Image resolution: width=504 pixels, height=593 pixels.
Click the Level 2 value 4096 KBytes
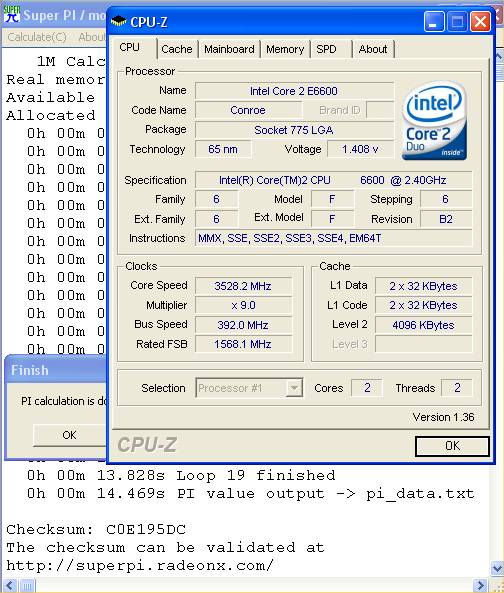[423, 325]
